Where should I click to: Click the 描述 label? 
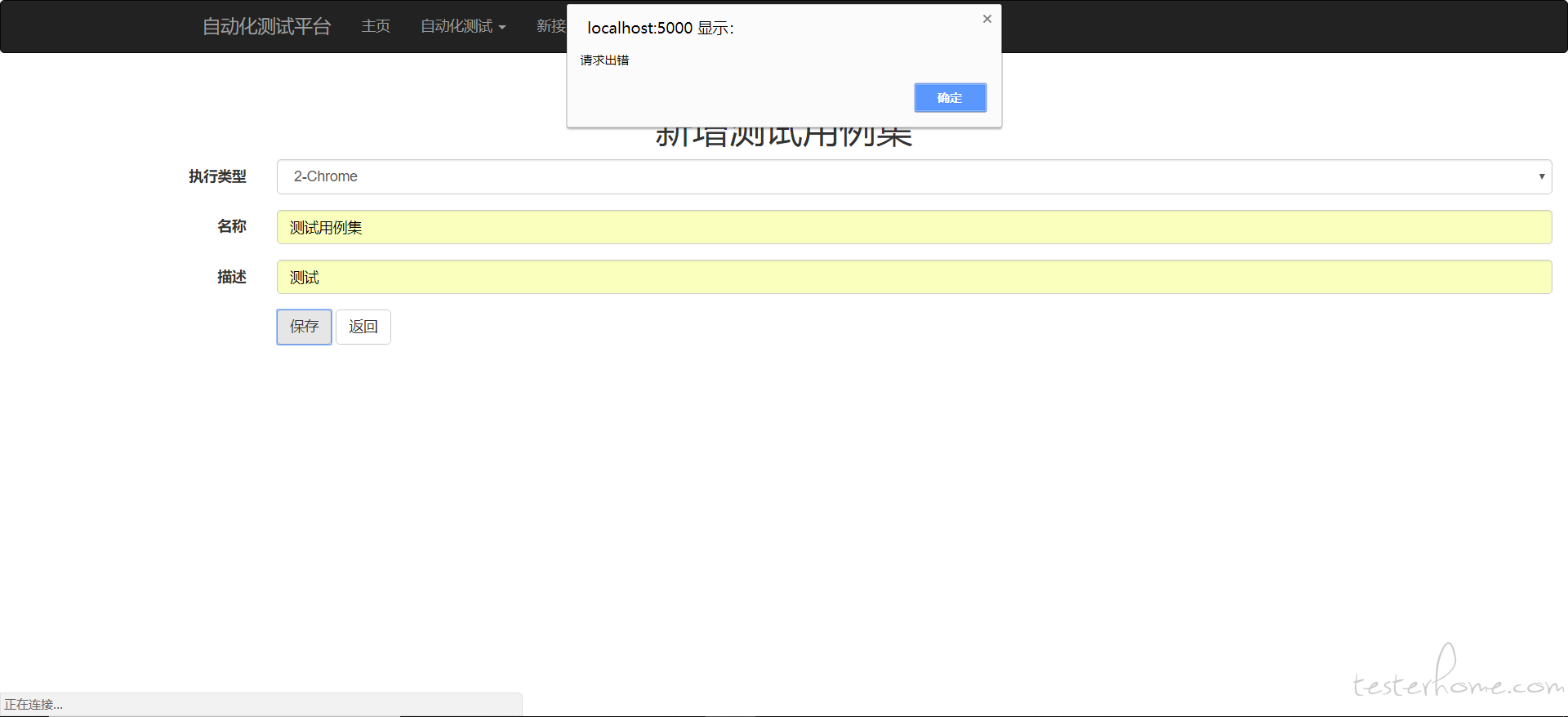point(232,277)
